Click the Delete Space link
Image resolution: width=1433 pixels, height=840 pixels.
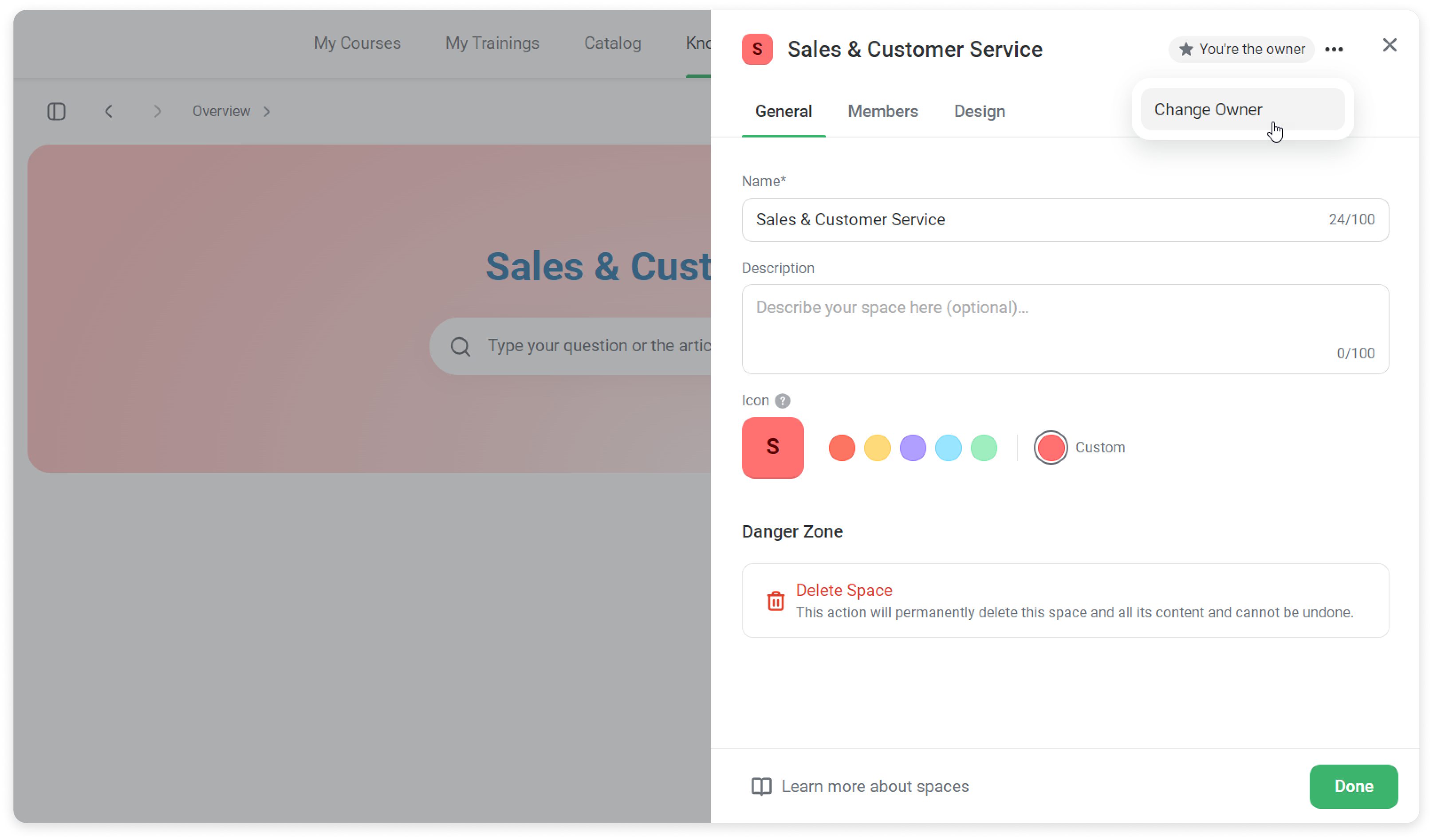843,590
